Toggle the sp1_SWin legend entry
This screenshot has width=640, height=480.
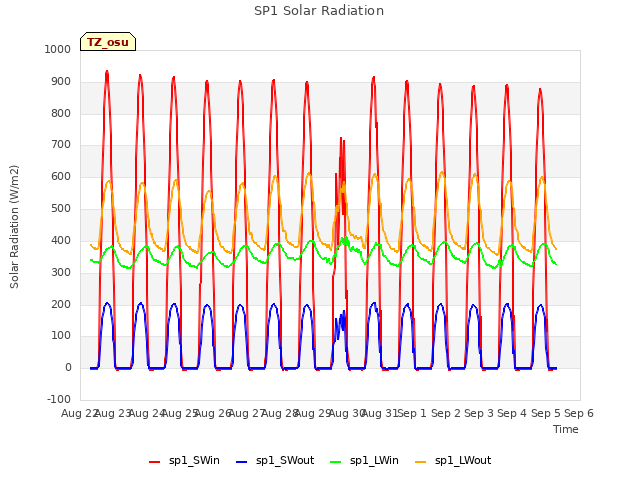(184, 460)
